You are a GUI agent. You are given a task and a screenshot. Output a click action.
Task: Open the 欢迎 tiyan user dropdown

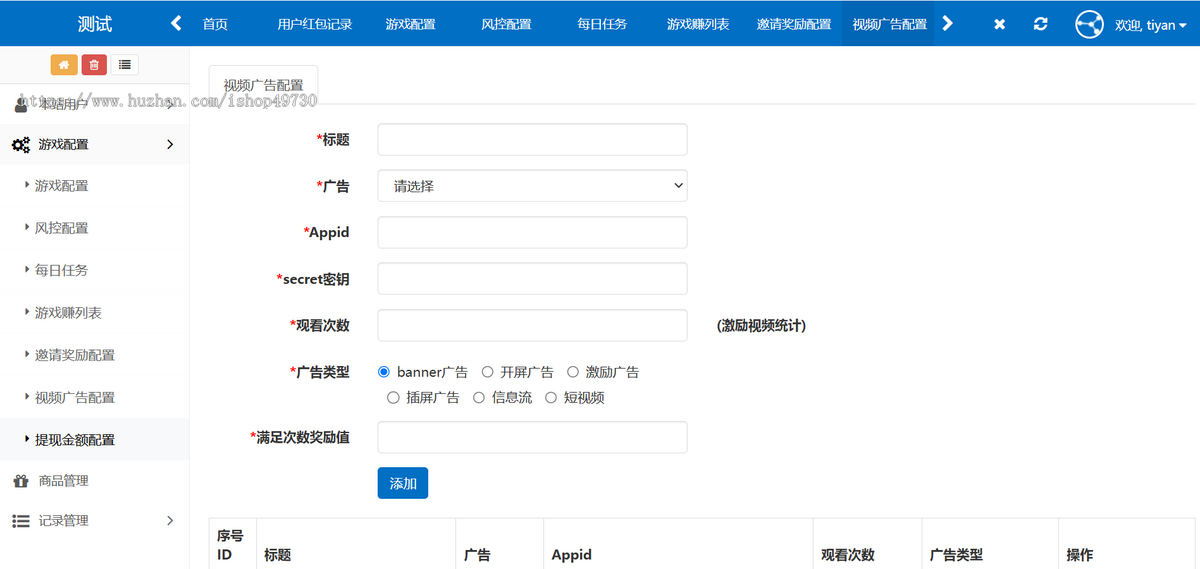pyautogui.click(x=1150, y=25)
